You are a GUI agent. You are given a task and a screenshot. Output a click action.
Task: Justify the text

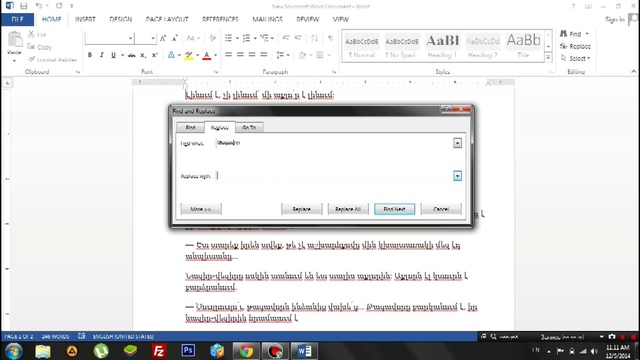pyautogui.click(x=264, y=55)
